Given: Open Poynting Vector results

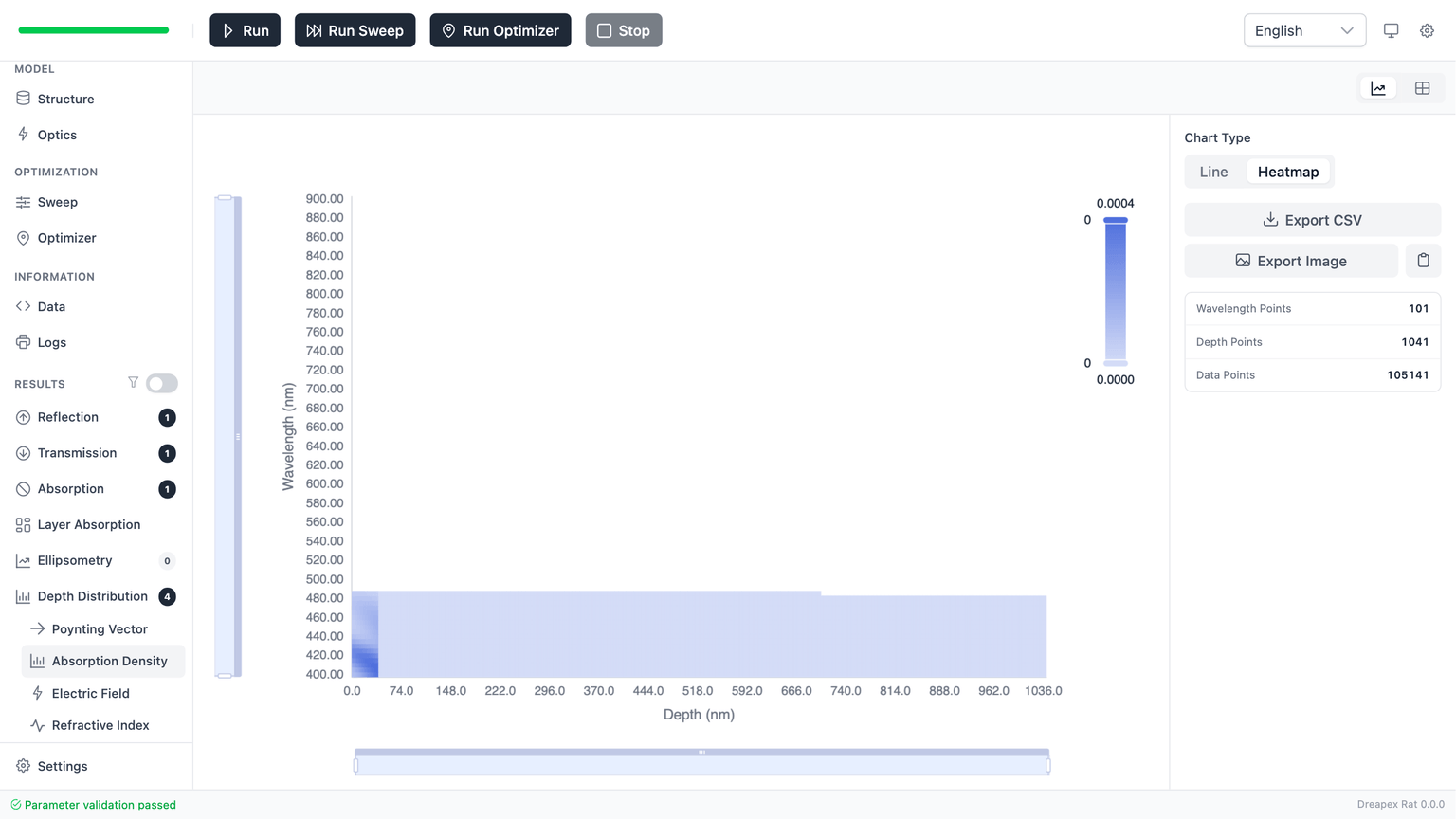Looking at the screenshot, I should point(100,629).
